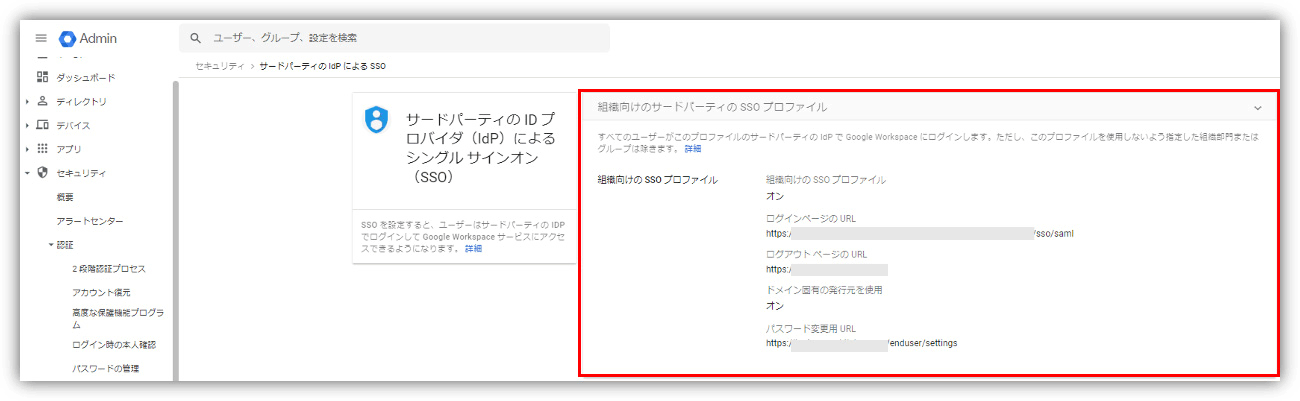The height and width of the screenshot is (401, 1300).
Task: Click the セキュリティ shield icon in sidebar
Action: [x=42, y=173]
